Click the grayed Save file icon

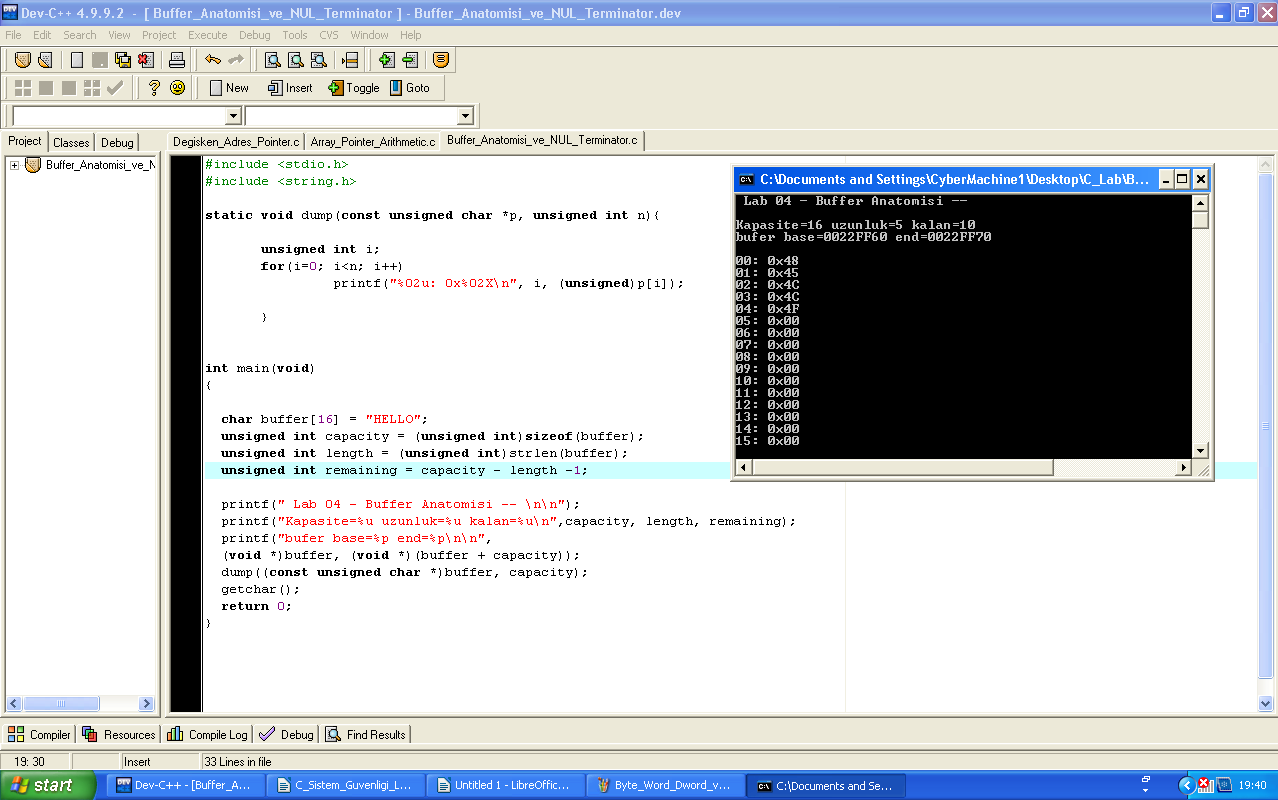pos(100,60)
